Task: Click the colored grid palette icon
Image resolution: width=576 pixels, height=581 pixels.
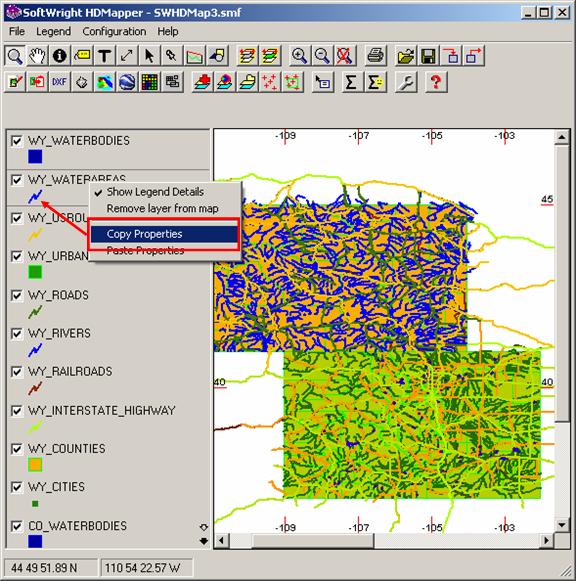Action: [x=150, y=82]
